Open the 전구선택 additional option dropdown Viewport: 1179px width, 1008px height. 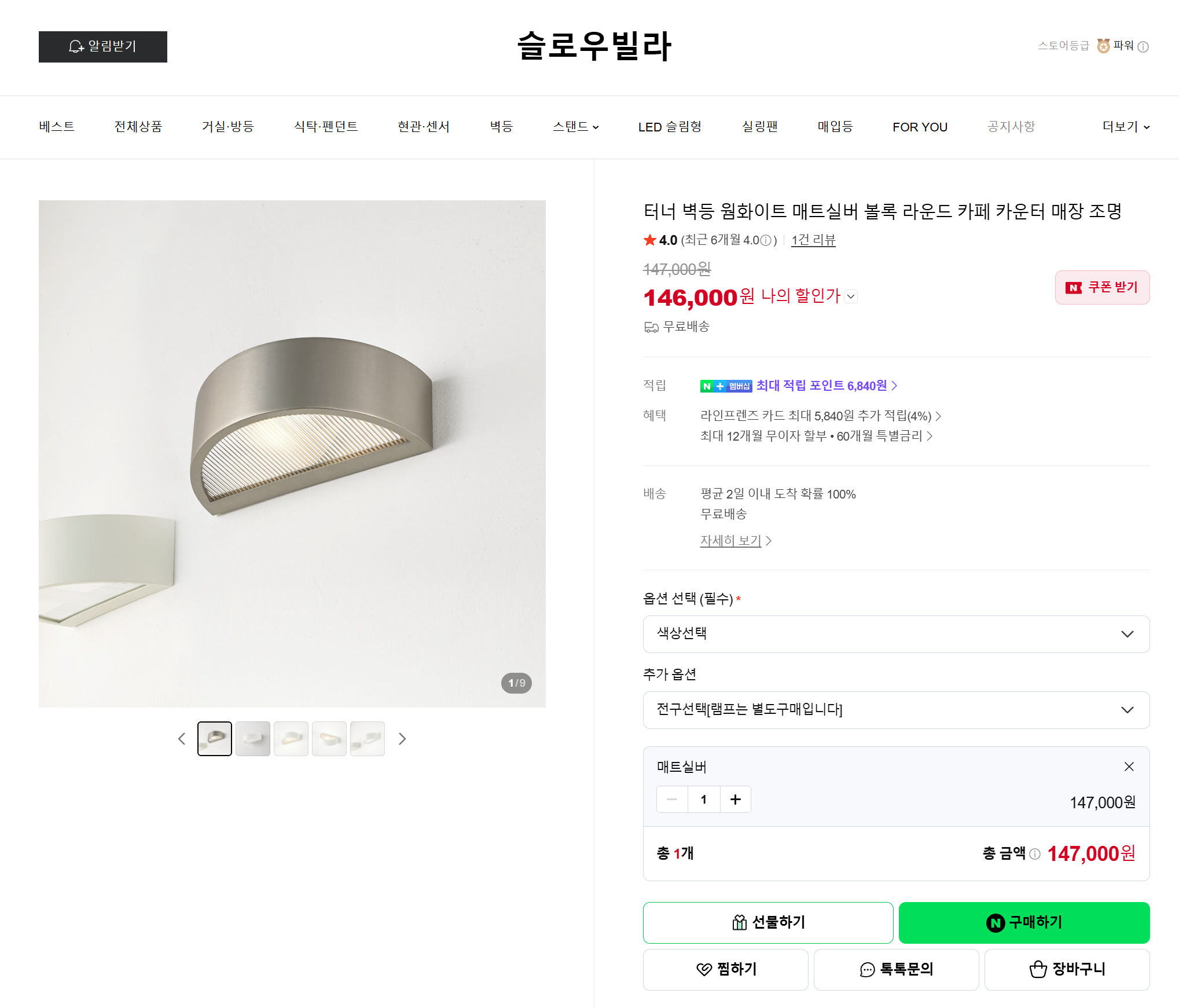(x=896, y=710)
